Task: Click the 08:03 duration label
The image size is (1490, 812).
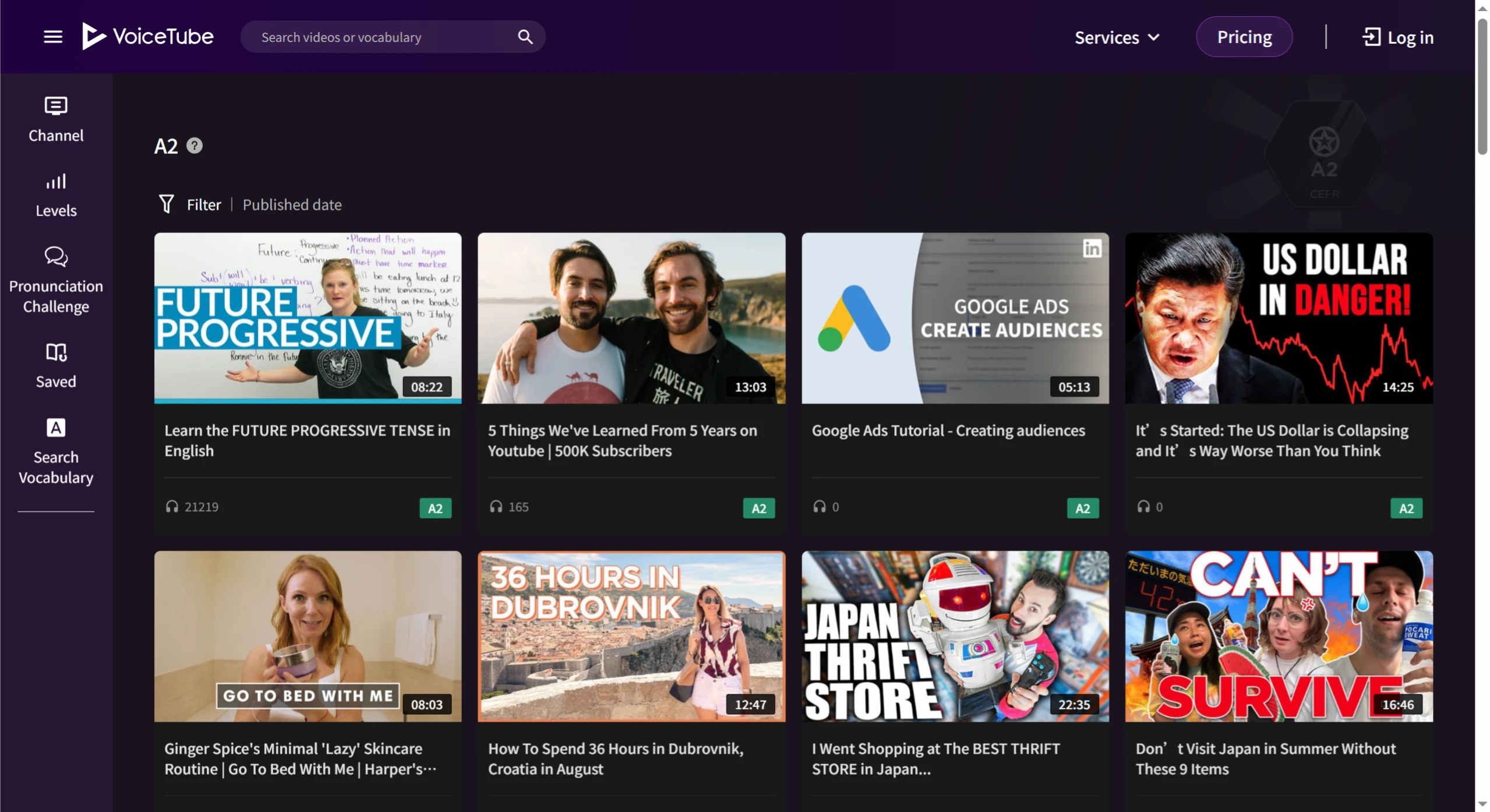Action: coord(427,705)
